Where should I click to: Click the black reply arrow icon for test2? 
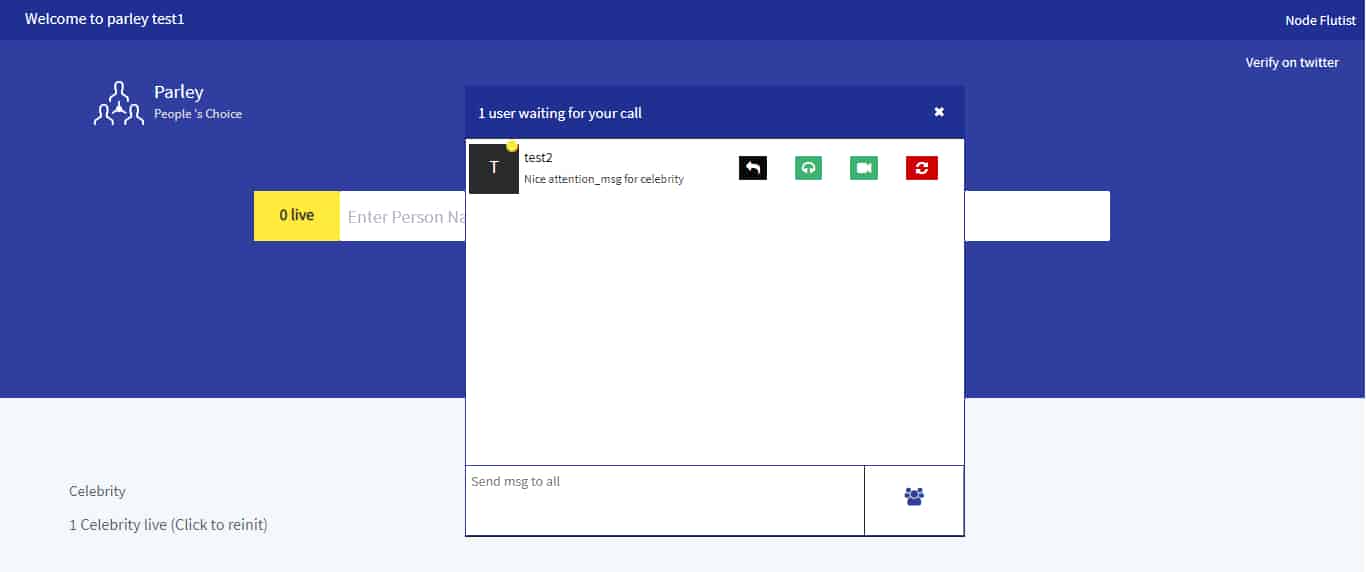753,168
